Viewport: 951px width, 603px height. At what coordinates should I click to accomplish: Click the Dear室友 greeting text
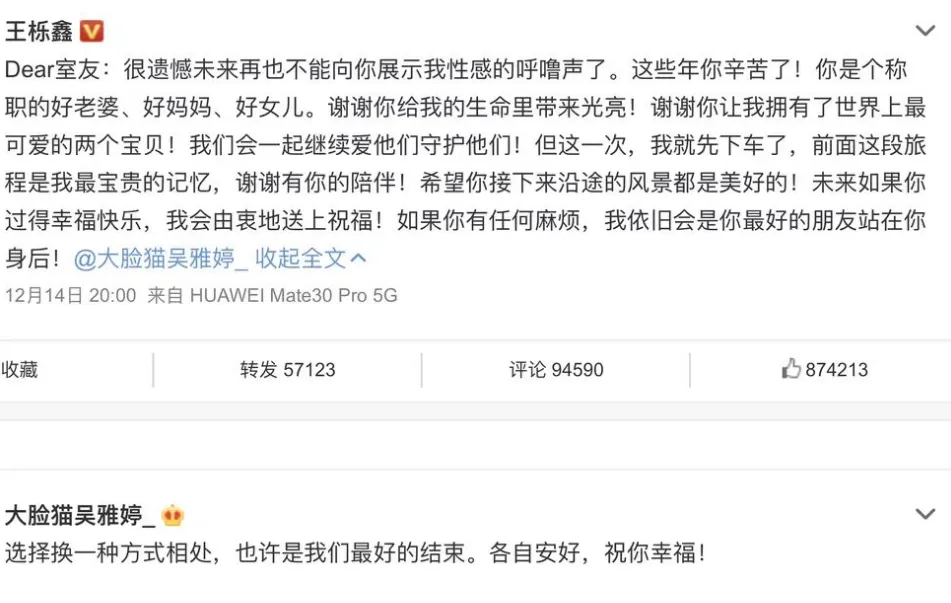[x=52, y=69]
